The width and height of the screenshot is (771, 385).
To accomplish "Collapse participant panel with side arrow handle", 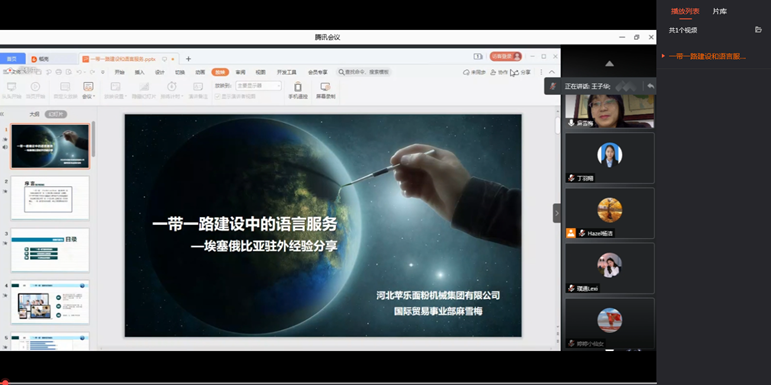I will (557, 213).
